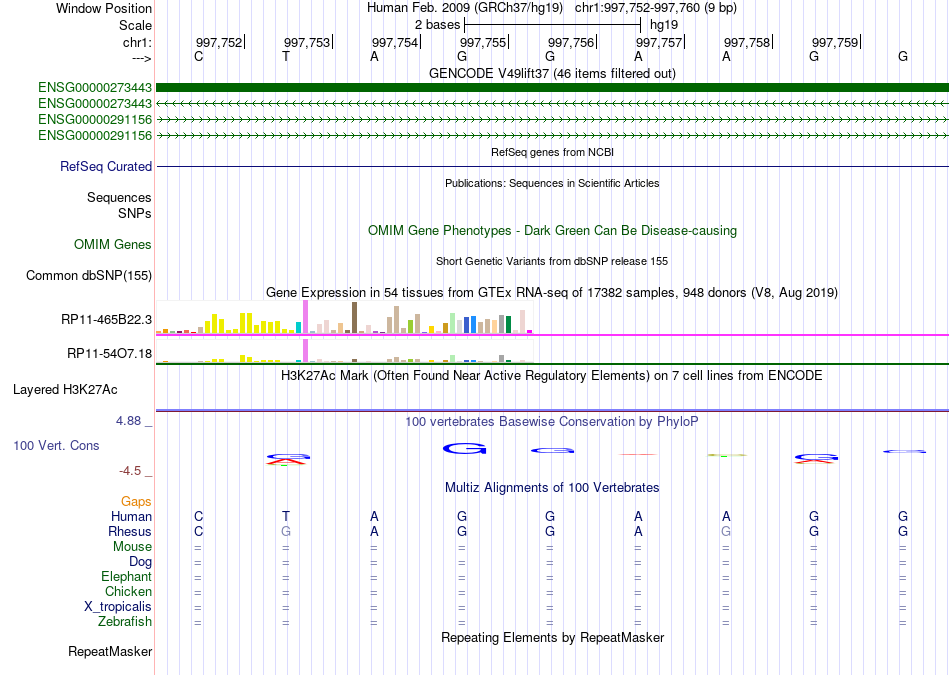
Task: Click the blue-and-red conservation logo under 997,753
Action: click(288, 459)
